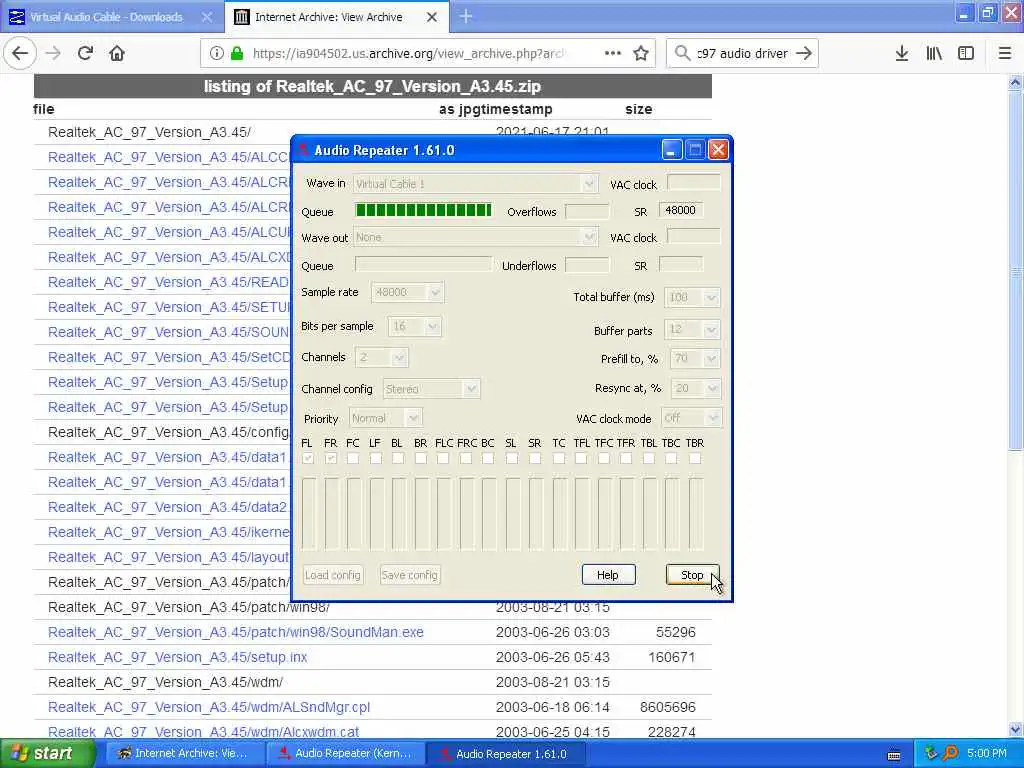Reload the page with the refresh icon

point(85,54)
